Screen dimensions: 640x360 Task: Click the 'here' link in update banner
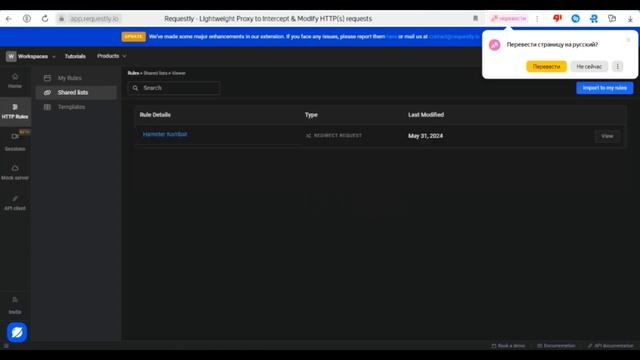[x=391, y=37]
